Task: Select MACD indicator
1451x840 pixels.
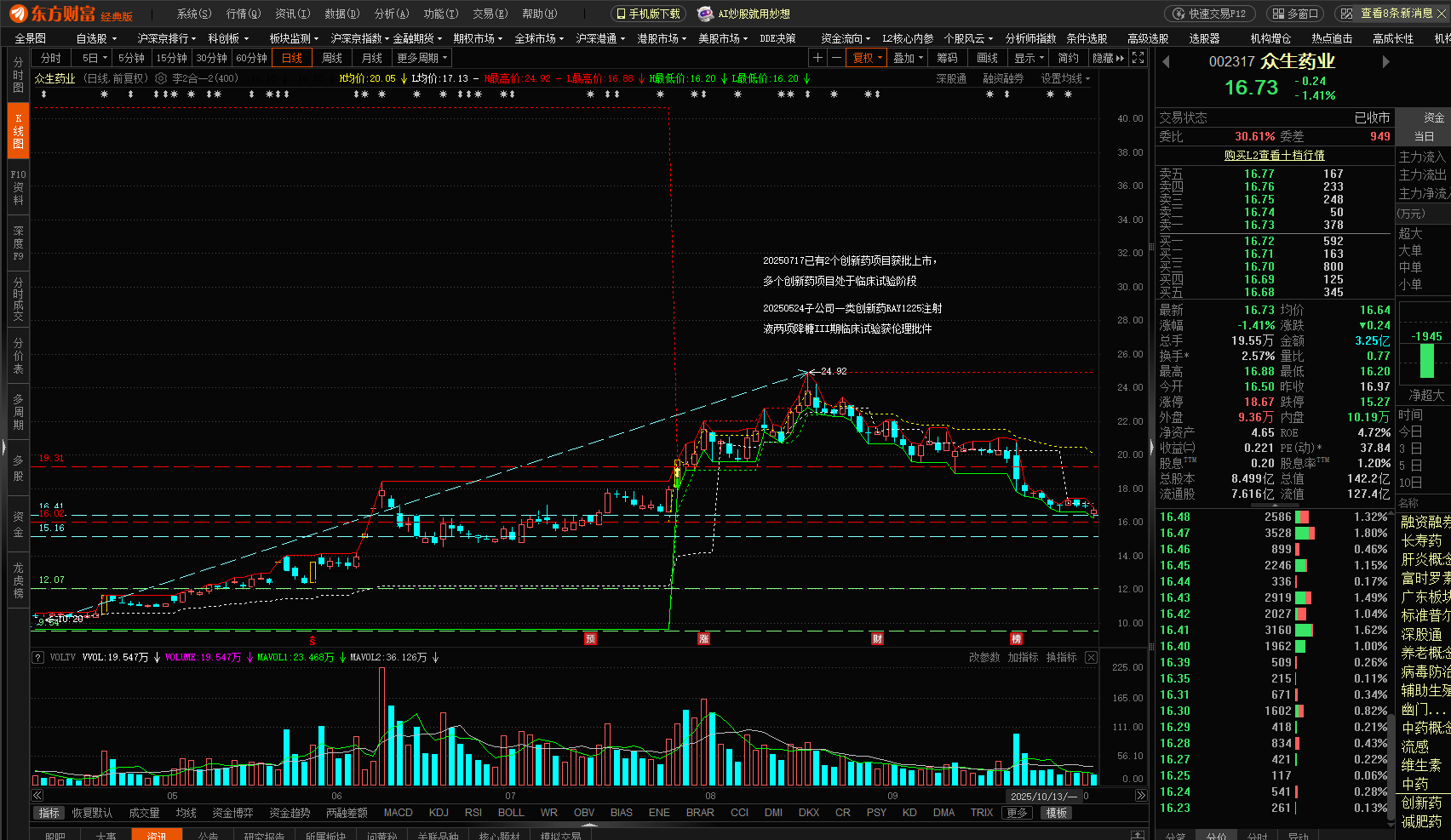Action: [x=398, y=813]
